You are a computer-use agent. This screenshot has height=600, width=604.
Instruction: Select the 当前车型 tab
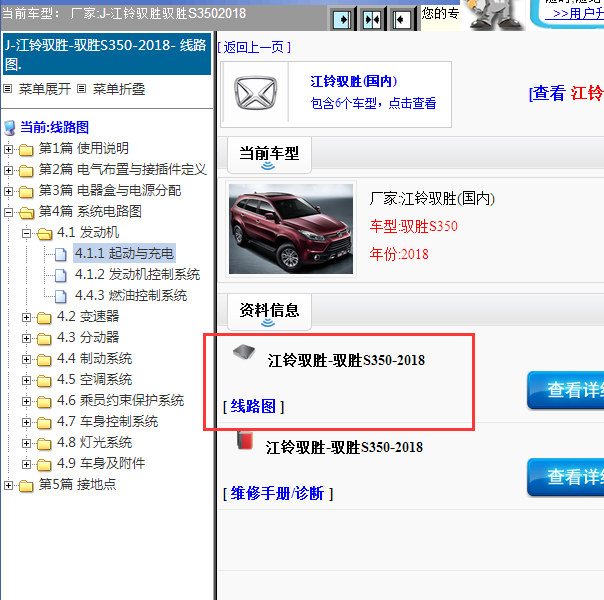click(269, 155)
